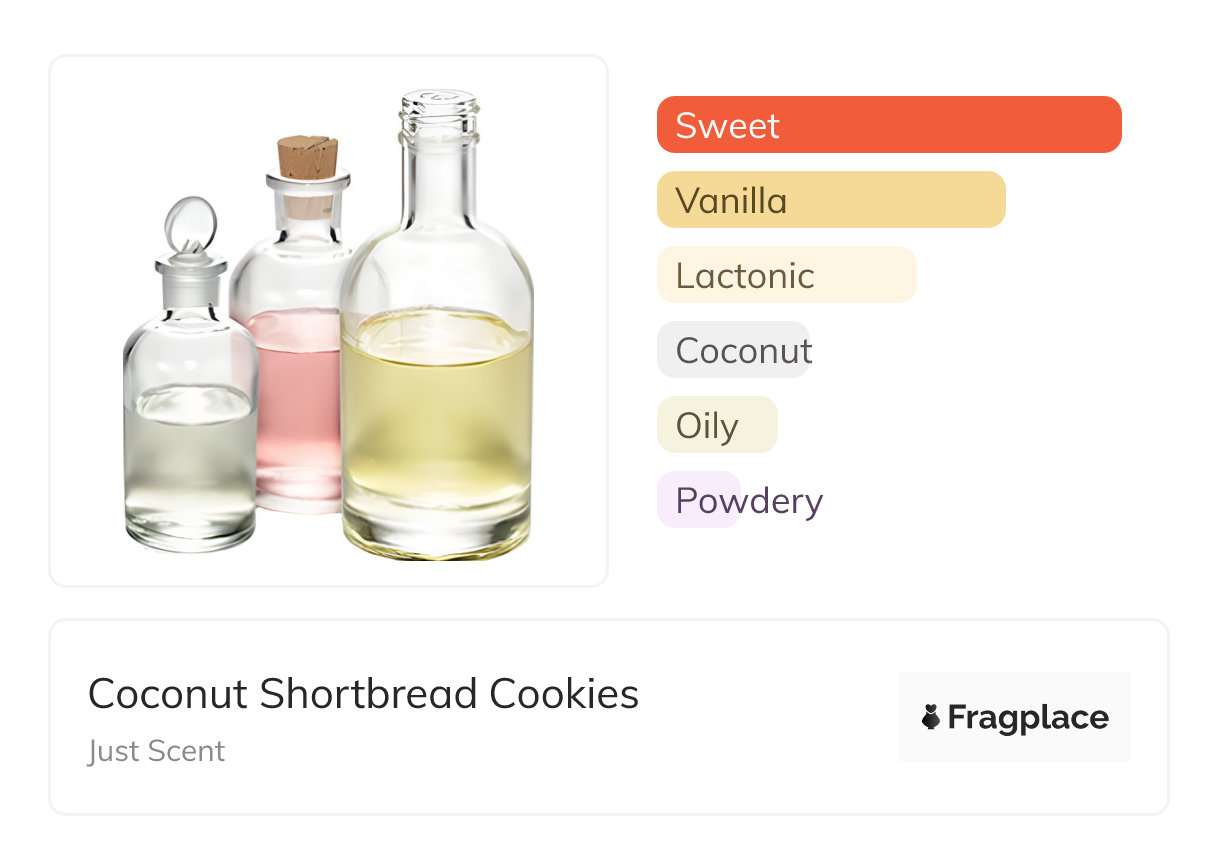1218x864 pixels.
Task: Click the round glass stopper on the small bottle
Action: pyautogui.click(x=190, y=224)
